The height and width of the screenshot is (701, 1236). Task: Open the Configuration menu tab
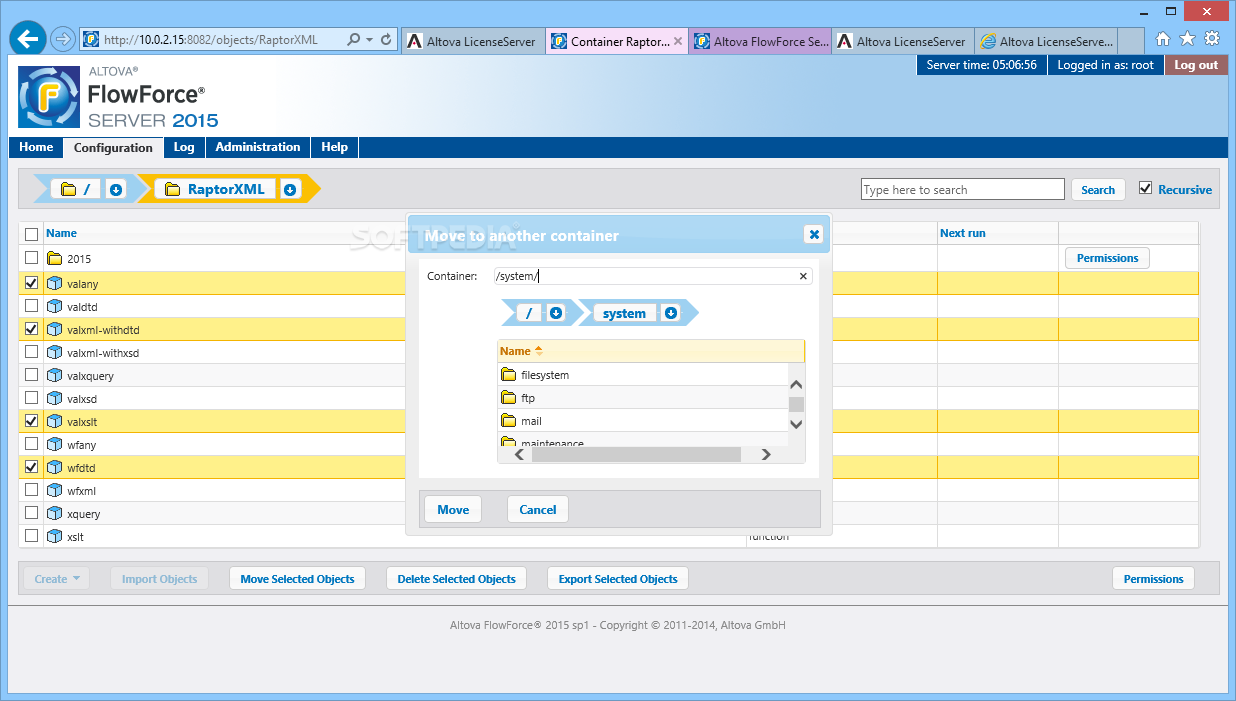click(113, 147)
